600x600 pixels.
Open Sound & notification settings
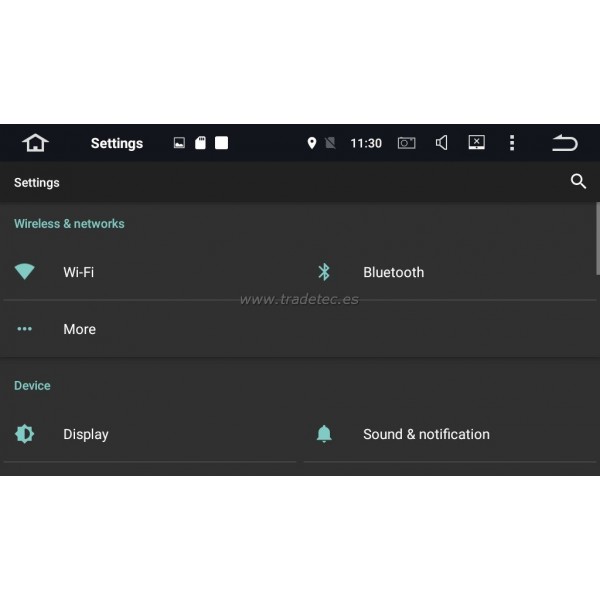pos(426,434)
